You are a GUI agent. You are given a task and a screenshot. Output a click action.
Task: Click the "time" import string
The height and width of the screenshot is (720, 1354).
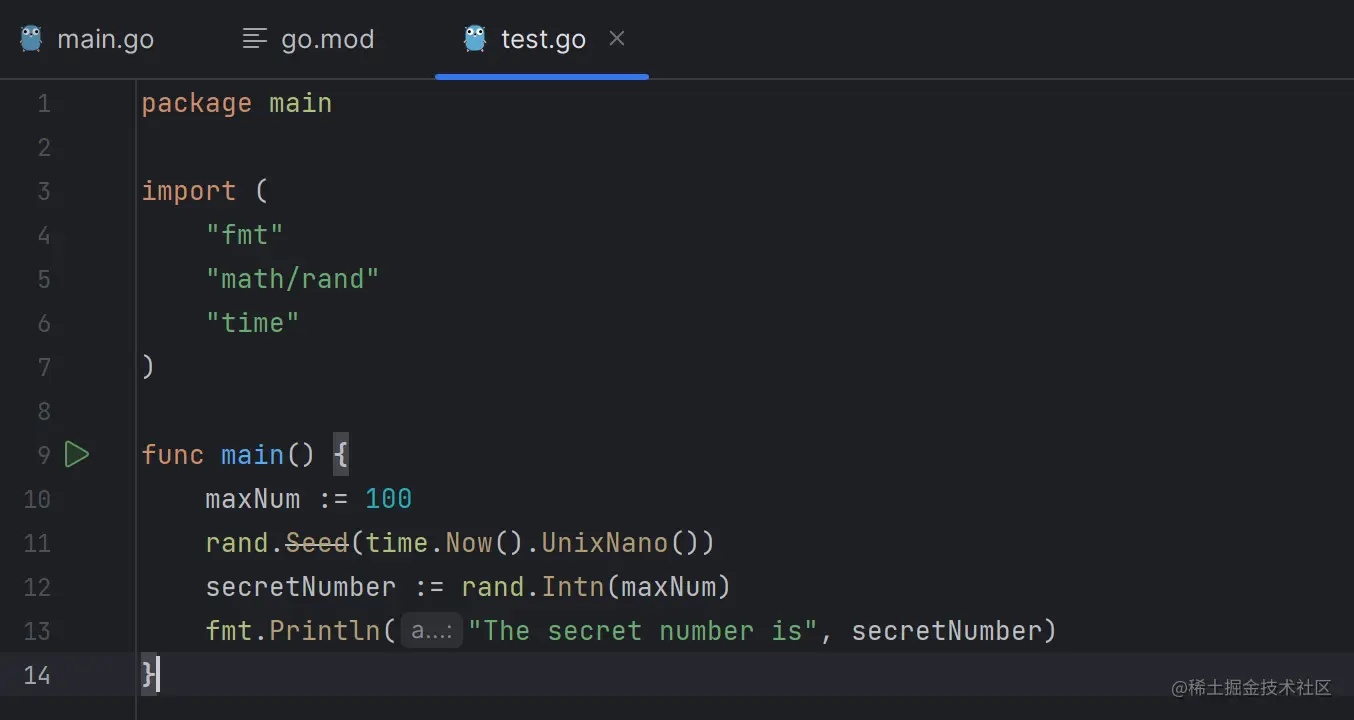(x=253, y=323)
